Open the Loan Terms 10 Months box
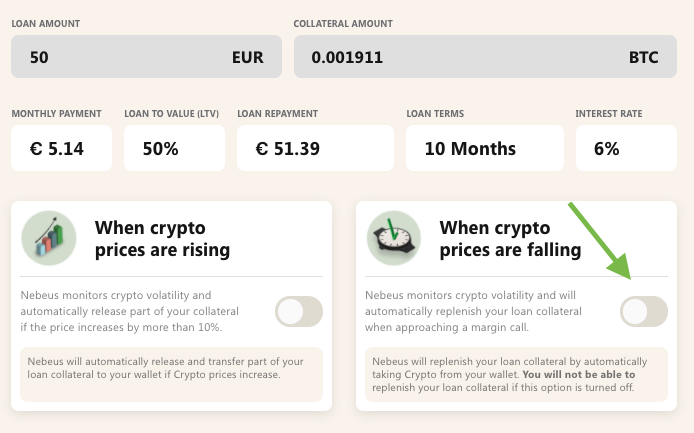 (485, 148)
